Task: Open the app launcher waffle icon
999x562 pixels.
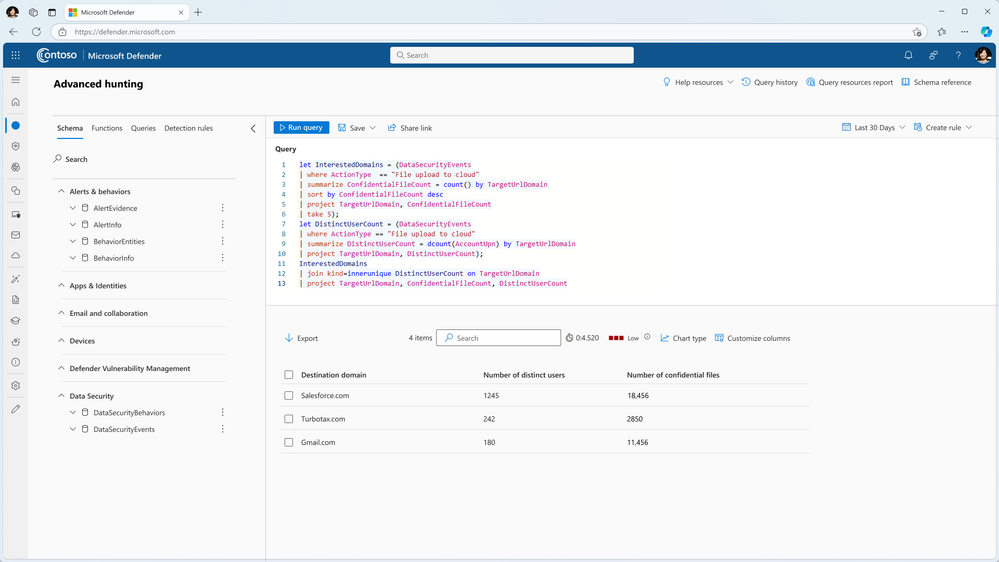Action: tap(15, 55)
